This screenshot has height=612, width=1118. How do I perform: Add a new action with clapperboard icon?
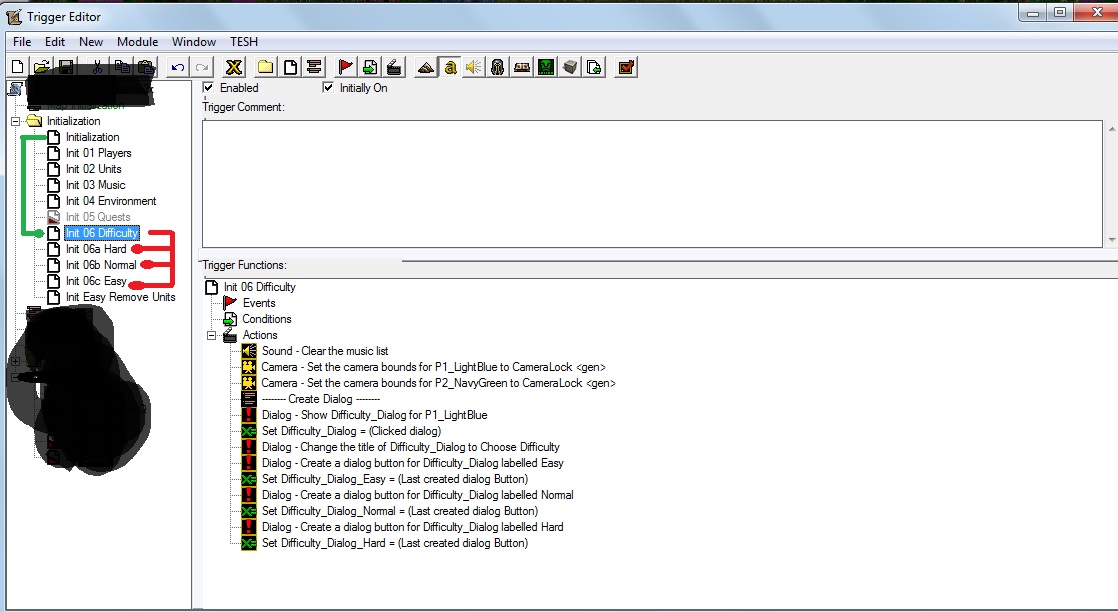click(394, 67)
